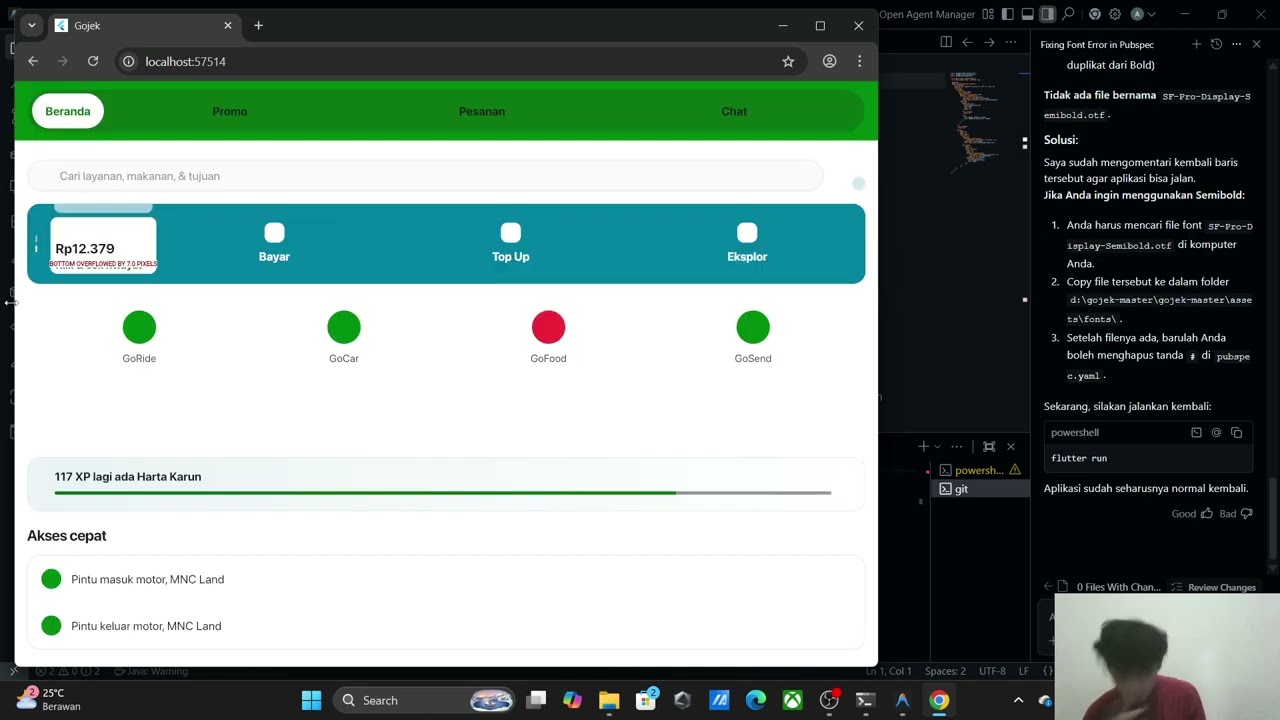Switch to the Promo tab
Image resolution: width=1280 pixels, height=720 pixels.
tap(230, 111)
